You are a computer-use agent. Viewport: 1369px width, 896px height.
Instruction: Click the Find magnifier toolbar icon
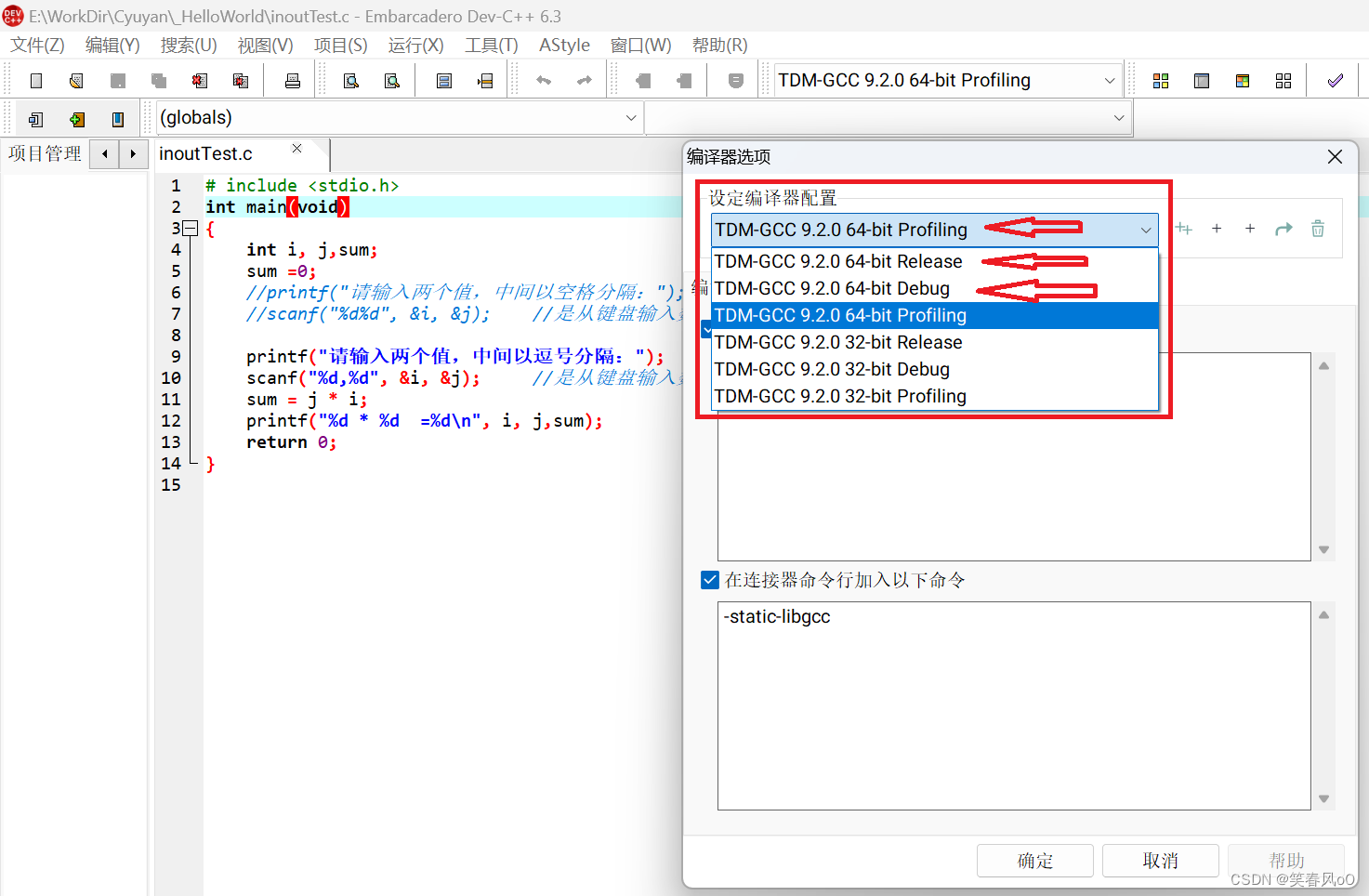tap(351, 81)
